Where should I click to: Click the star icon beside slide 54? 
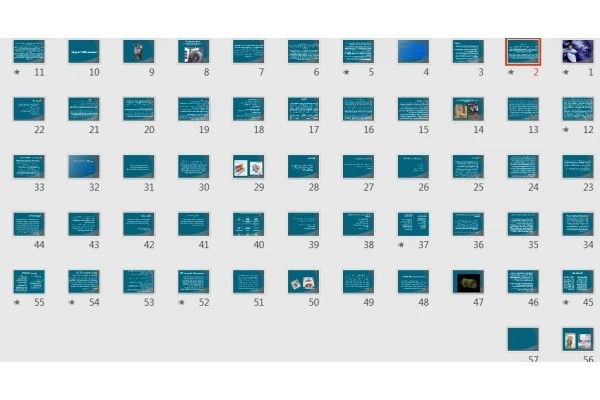click(x=72, y=302)
